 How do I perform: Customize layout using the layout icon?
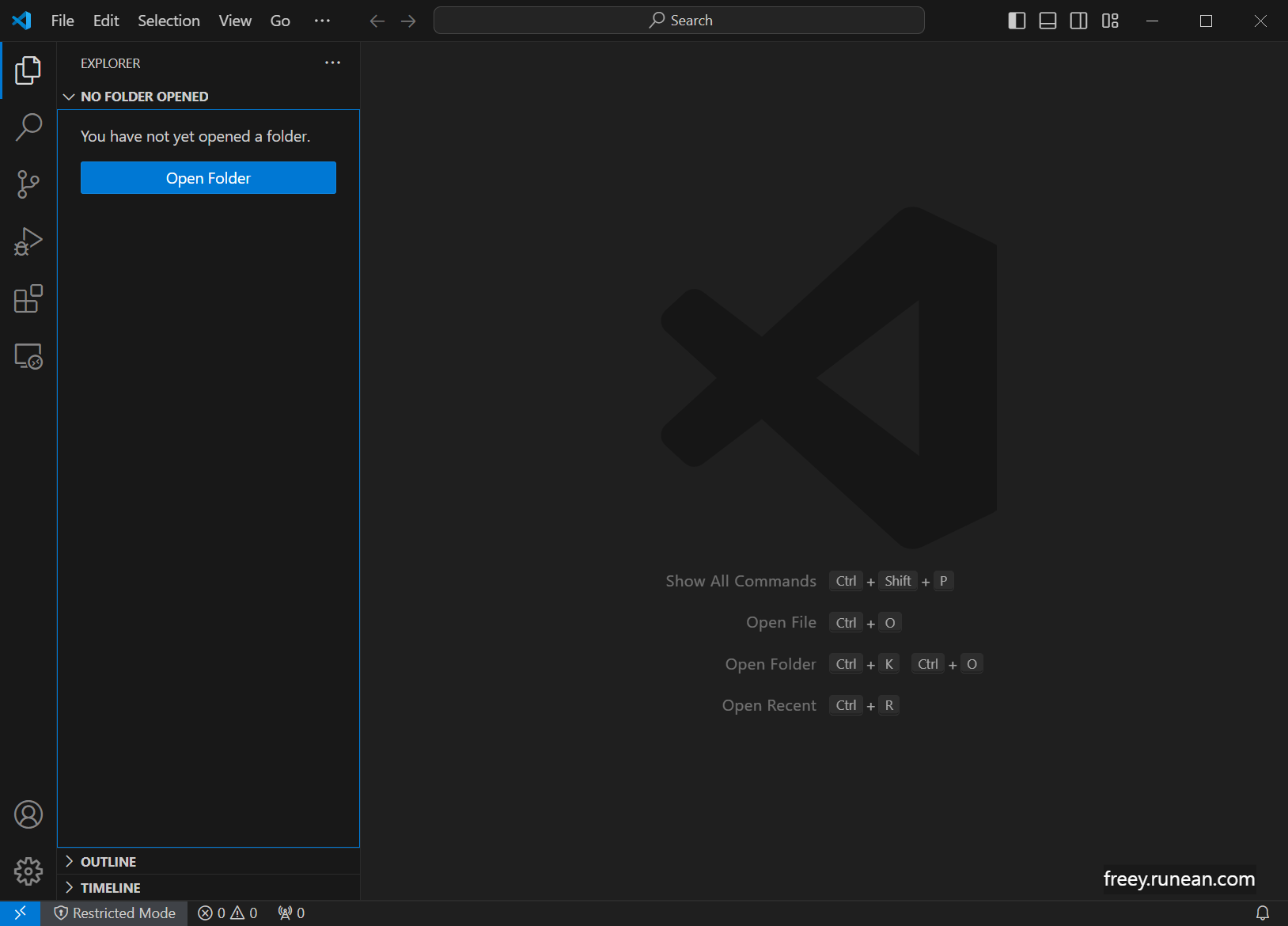tap(1110, 21)
